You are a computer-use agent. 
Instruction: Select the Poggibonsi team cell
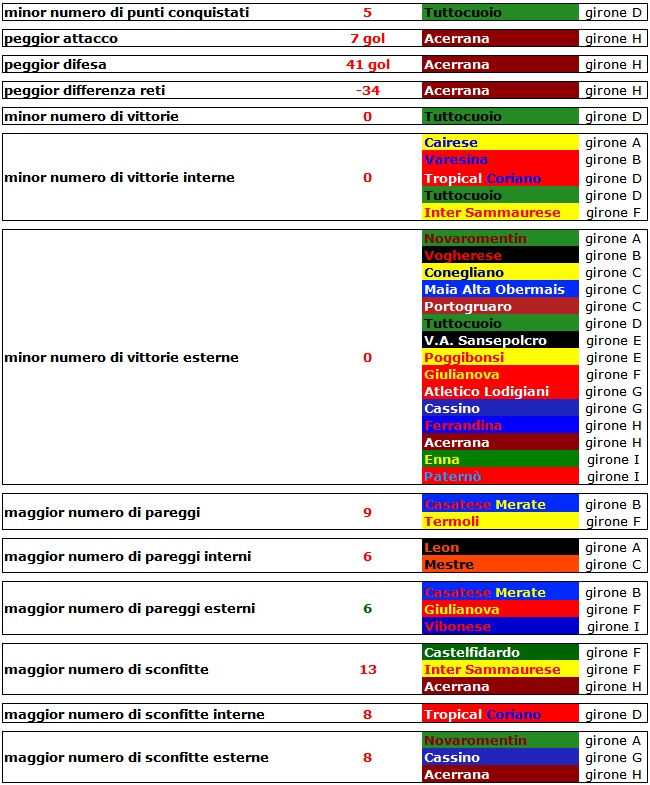click(x=500, y=358)
